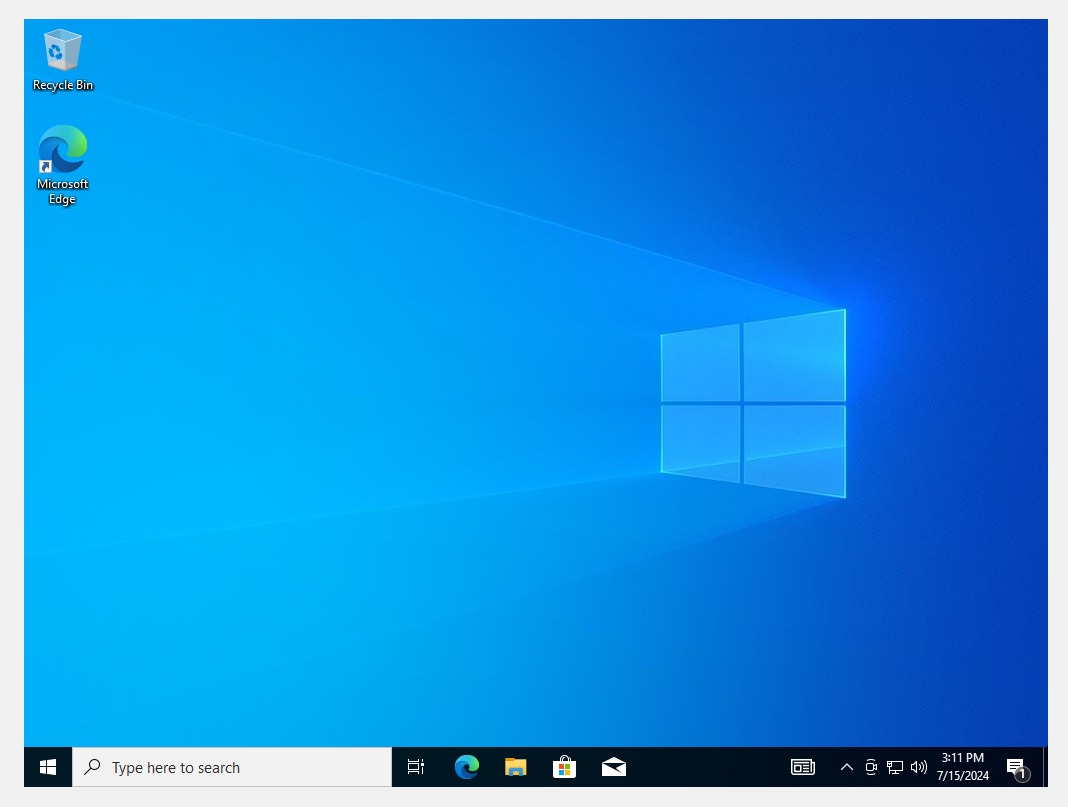Click the Meet Now tray icon
Image resolution: width=1068 pixels, height=807 pixels.
pyautogui.click(x=870, y=768)
